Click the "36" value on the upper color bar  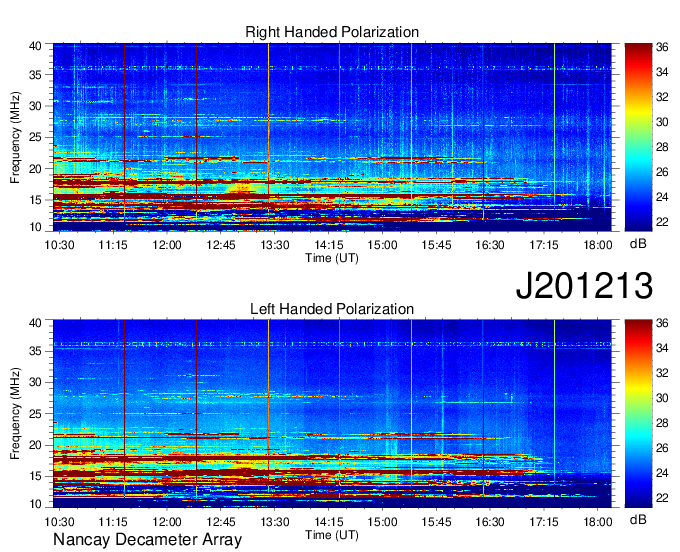(662, 47)
